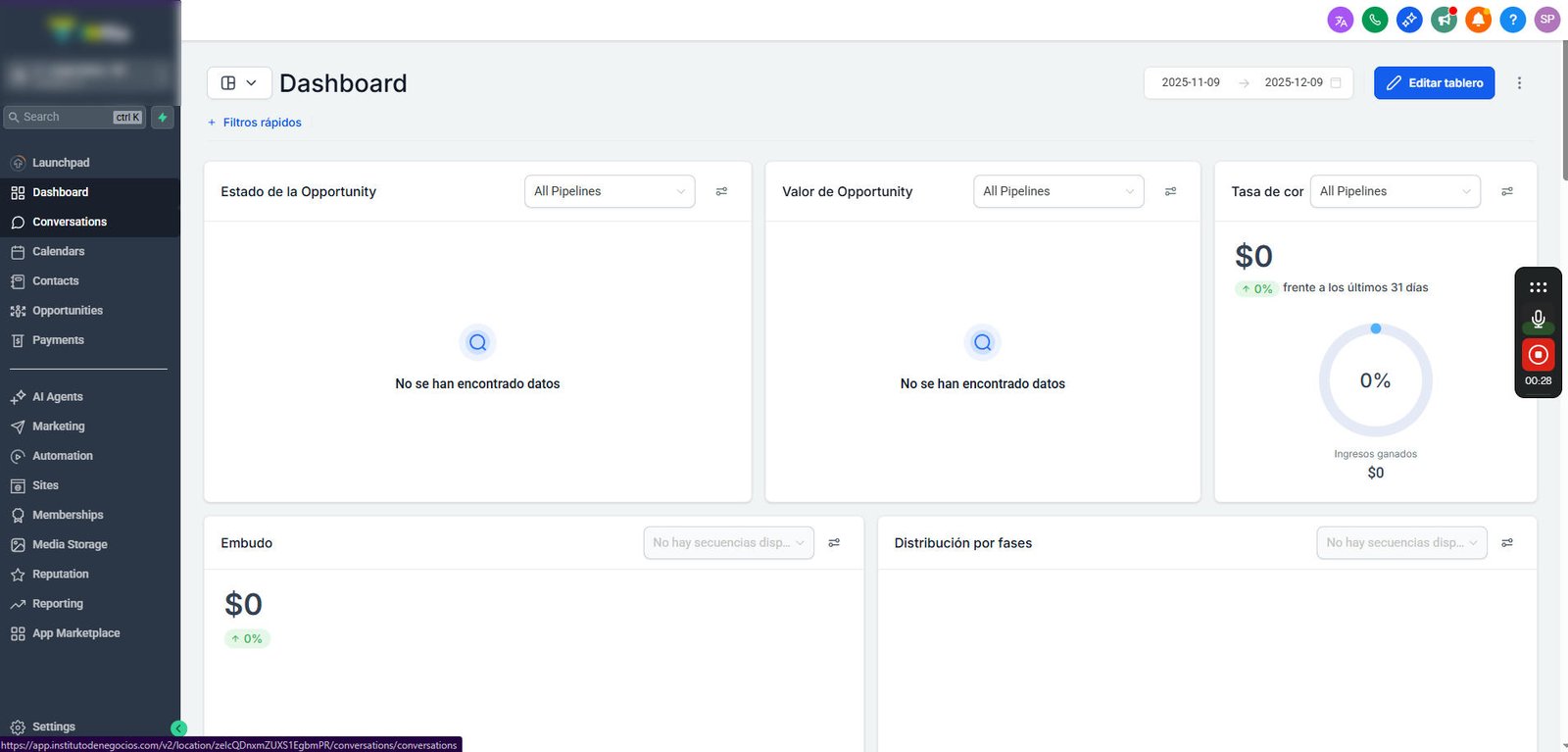Open the SP user avatar menu
This screenshot has height=752, width=1568.
click(1547, 20)
